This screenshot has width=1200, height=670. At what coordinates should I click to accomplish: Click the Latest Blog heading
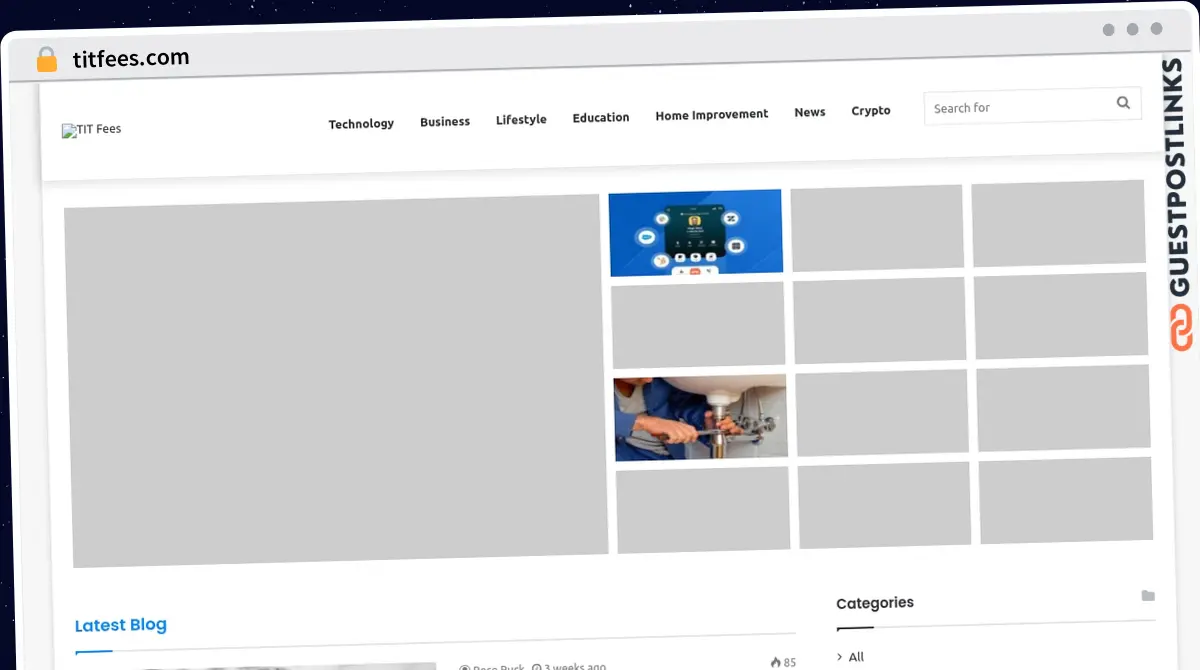coord(121,625)
